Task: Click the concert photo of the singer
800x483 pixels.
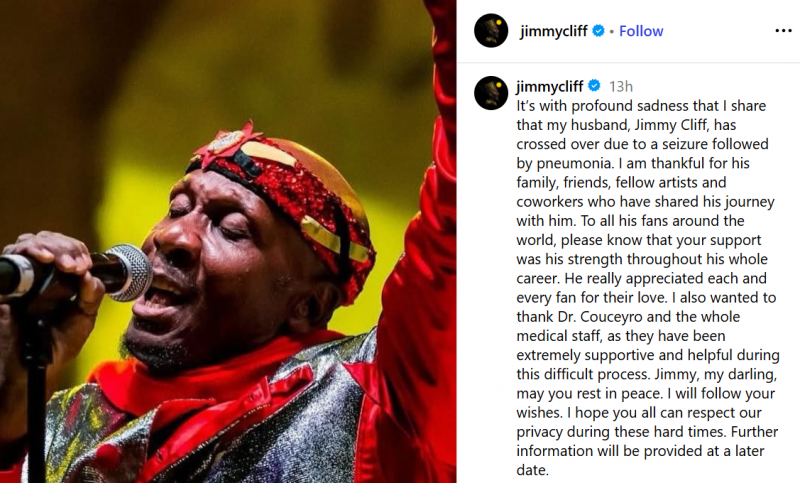Action: (228, 241)
